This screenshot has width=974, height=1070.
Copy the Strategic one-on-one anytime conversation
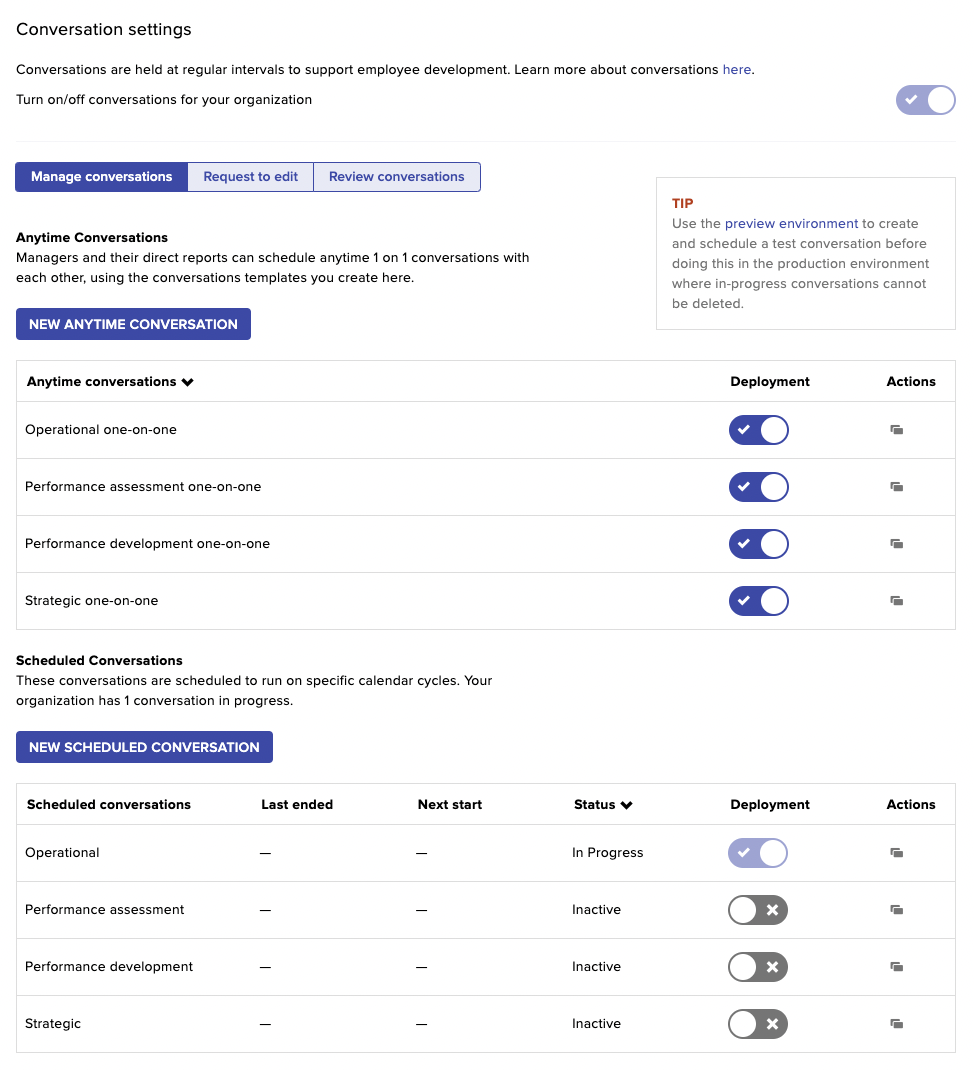(x=896, y=601)
